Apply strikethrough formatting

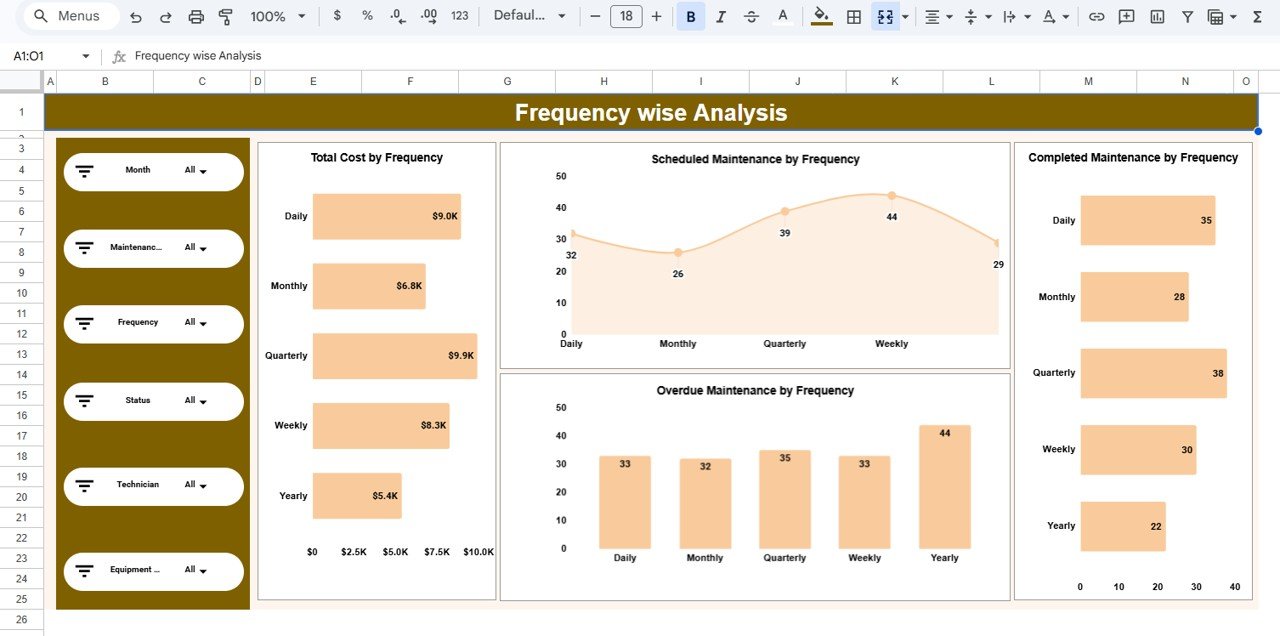[x=750, y=16]
